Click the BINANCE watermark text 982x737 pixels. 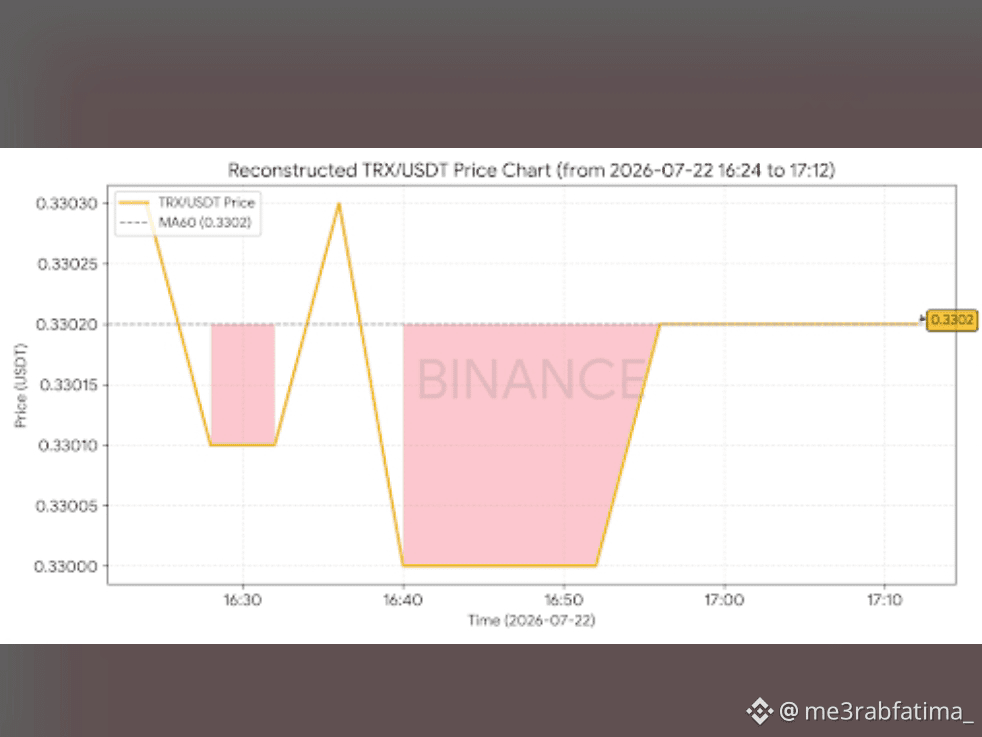coord(531,379)
